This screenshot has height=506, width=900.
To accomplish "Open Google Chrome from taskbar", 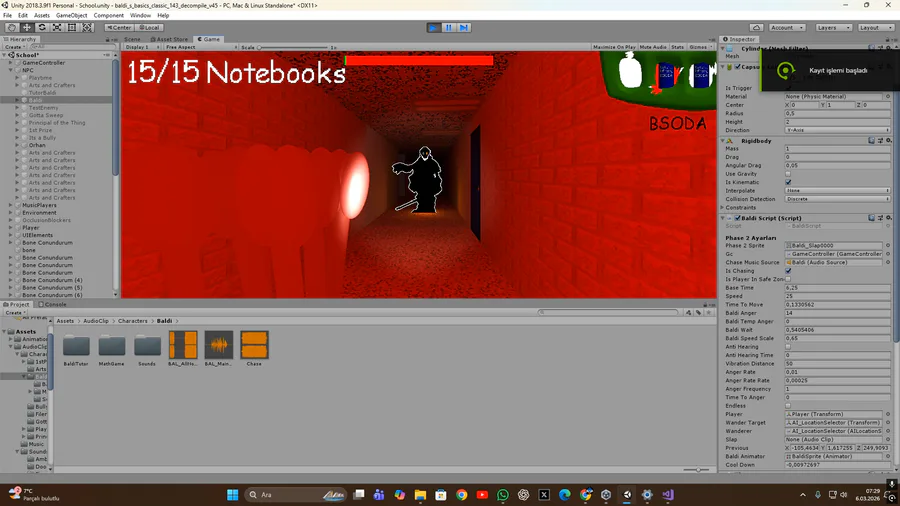I will pyautogui.click(x=461, y=495).
